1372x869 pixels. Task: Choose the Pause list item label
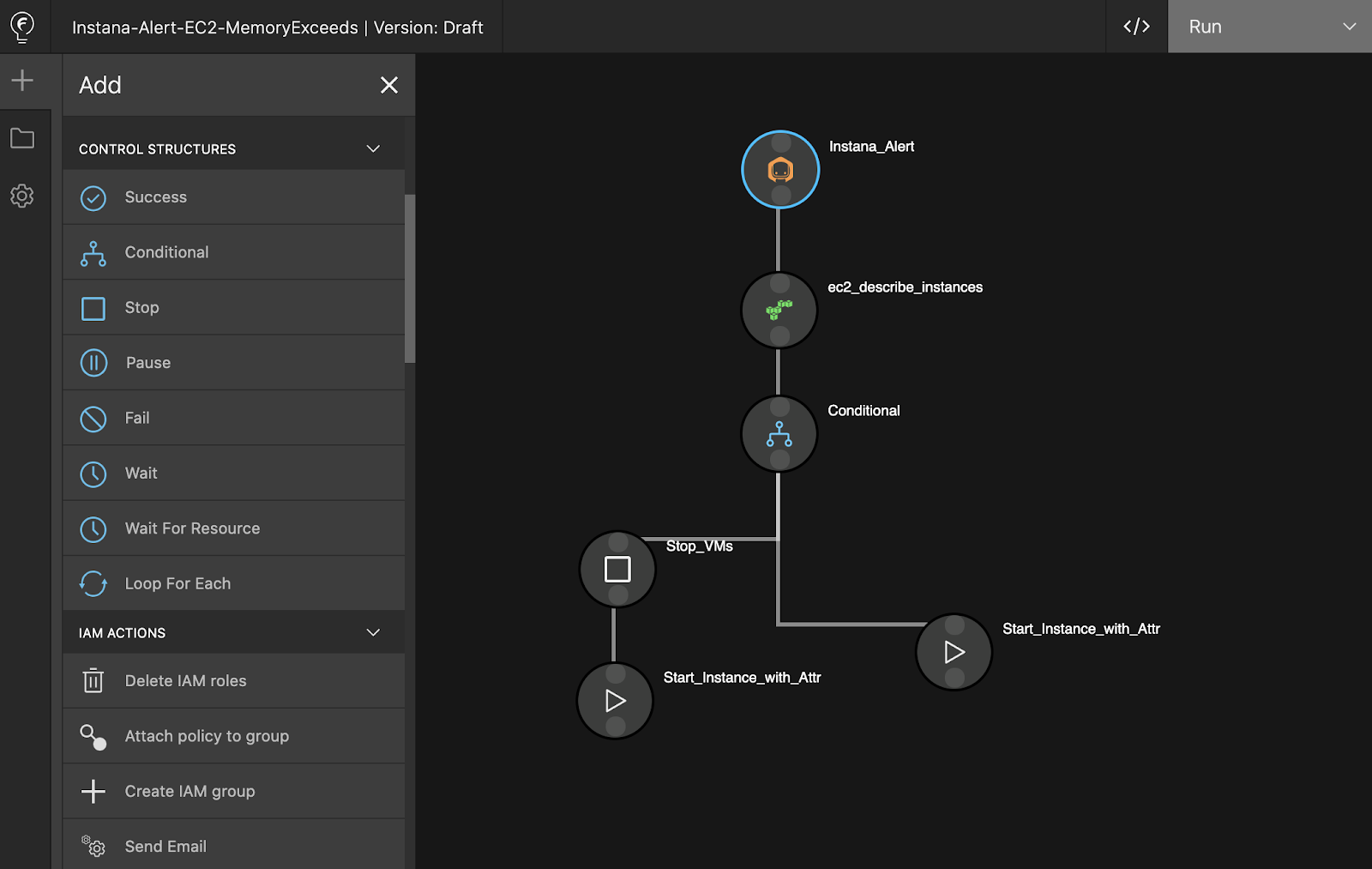pos(148,362)
